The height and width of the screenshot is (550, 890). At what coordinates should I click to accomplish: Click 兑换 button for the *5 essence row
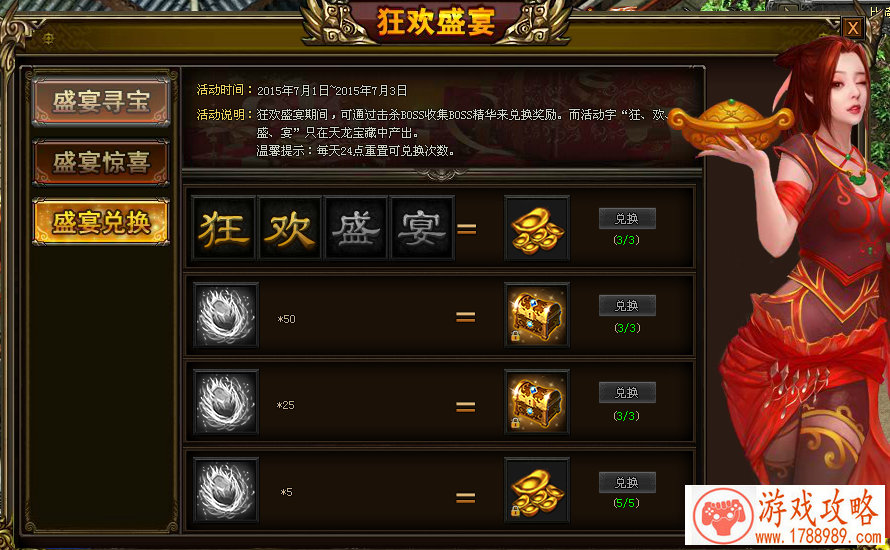(x=627, y=482)
